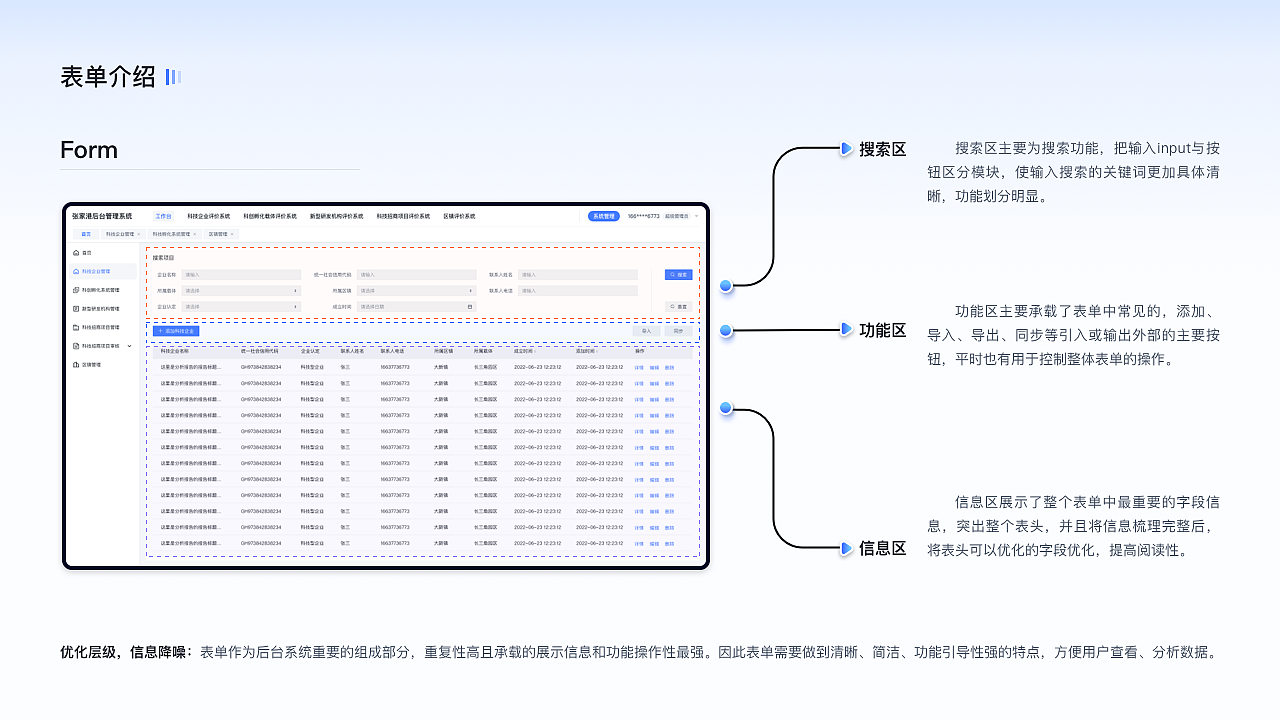Image resolution: width=1280 pixels, height=720 pixels.
Task: Open the 所属载体 dropdown
Action: coord(241,291)
